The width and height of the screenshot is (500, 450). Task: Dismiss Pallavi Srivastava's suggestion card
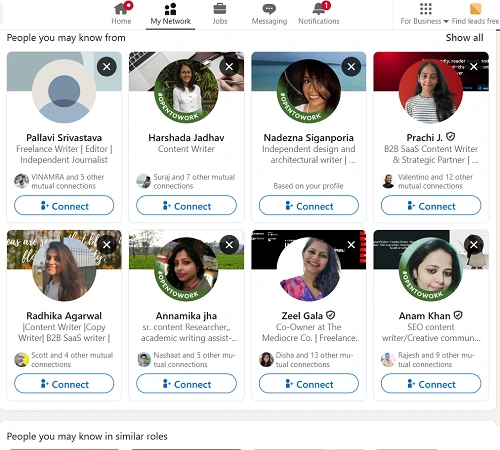coord(107,67)
